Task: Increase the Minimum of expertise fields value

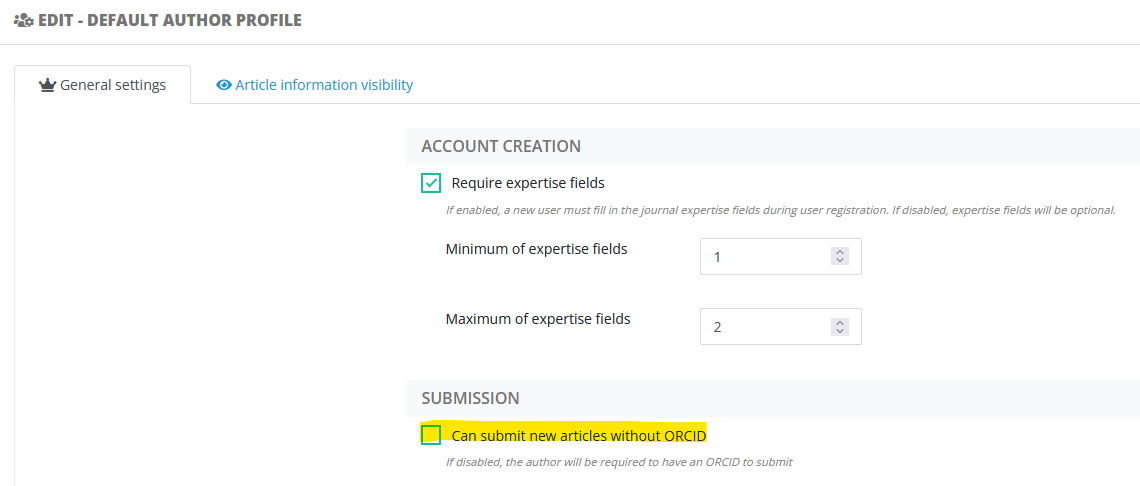Action: coord(840,252)
